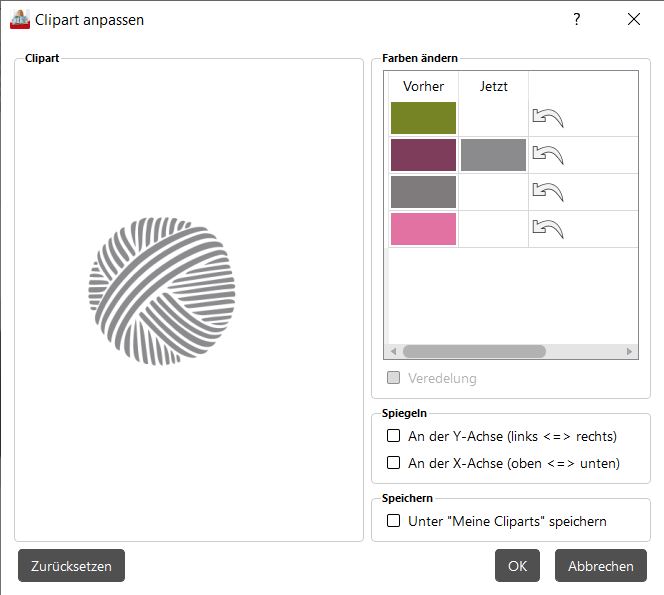Pick the olive green Vorher swatch
This screenshot has height=595, width=664.
point(423,118)
